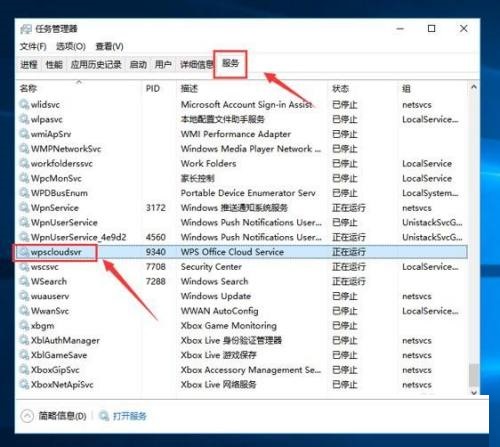
Task: Click the service icon beside XblGameSave
Action: (x=24, y=355)
